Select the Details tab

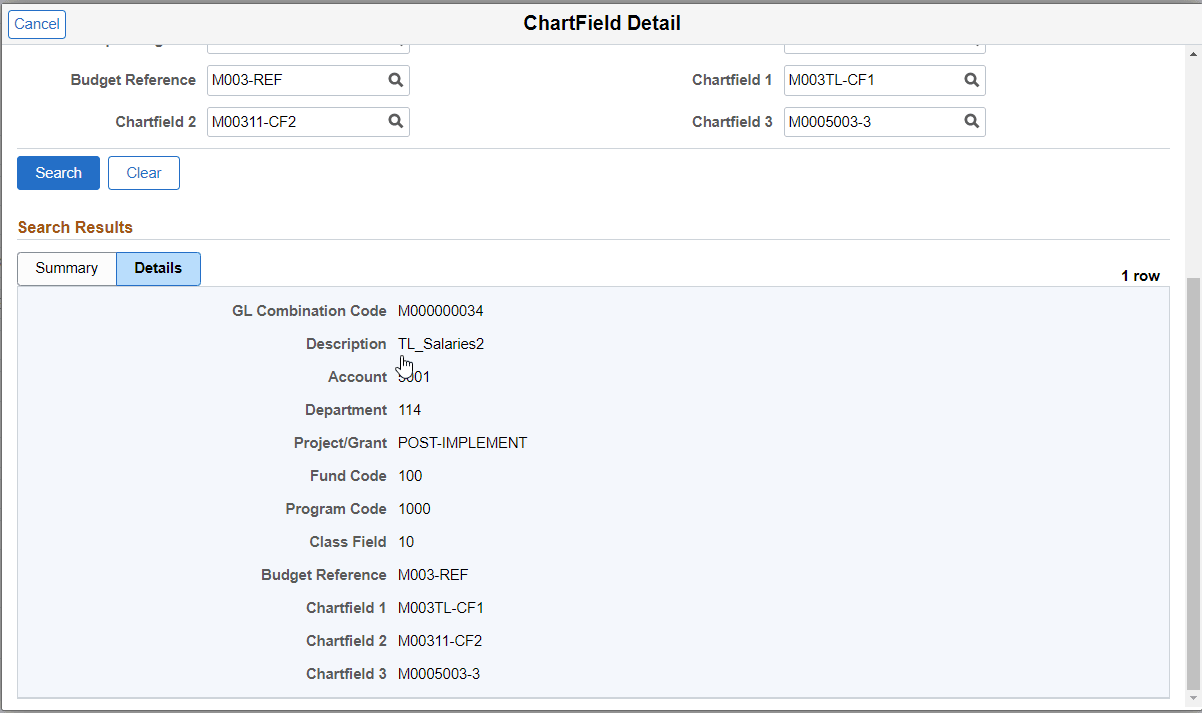(x=157, y=268)
